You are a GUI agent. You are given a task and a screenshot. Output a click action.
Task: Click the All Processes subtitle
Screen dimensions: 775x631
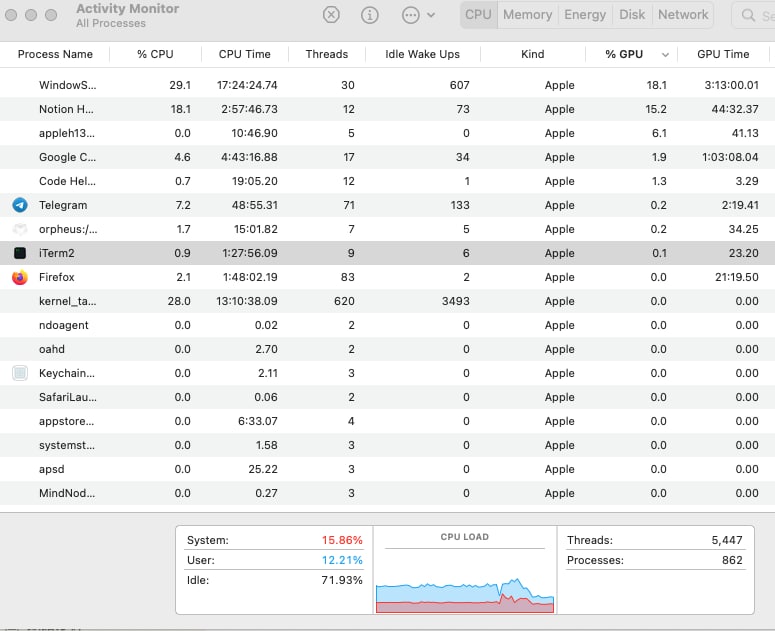(x=111, y=23)
